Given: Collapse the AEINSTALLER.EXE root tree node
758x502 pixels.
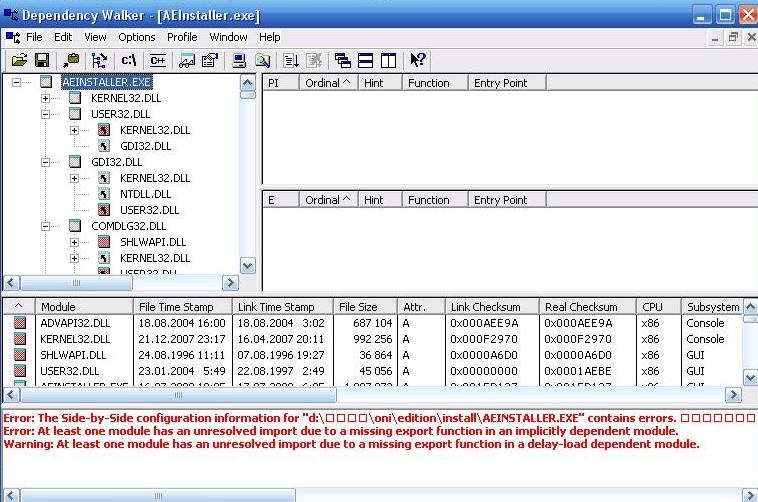Looking at the screenshot, I should (x=16, y=82).
